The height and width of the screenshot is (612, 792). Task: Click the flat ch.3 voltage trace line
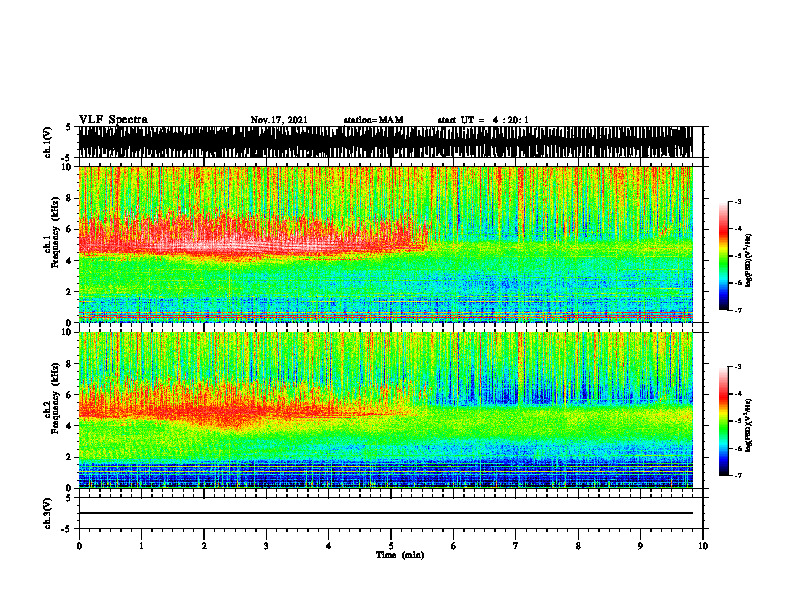[385, 513]
